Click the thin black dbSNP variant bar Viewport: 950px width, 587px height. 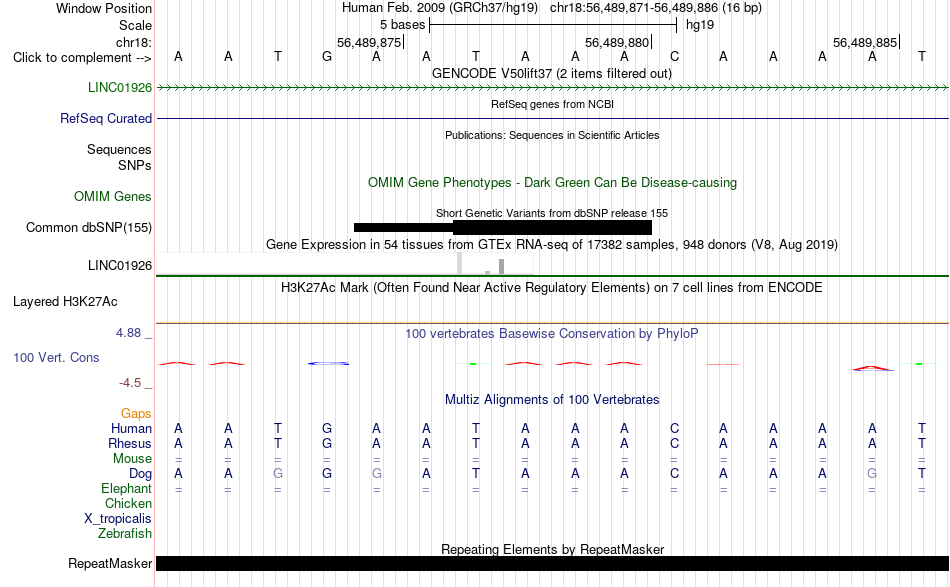pyautogui.click(x=404, y=227)
